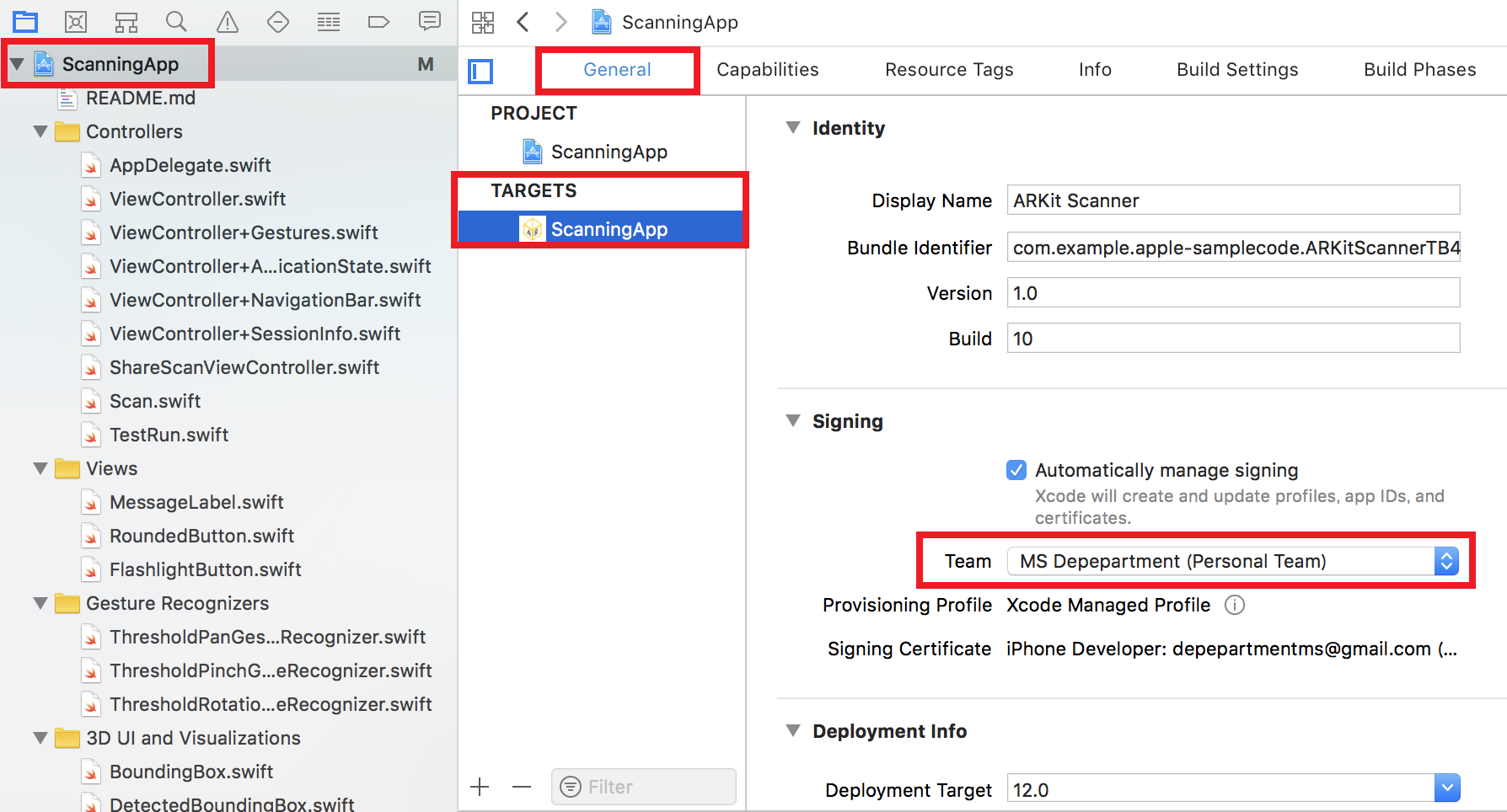Collapse the Controllers folder
The height and width of the screenshot is (812, 1507).
click(x=40, y=131)
